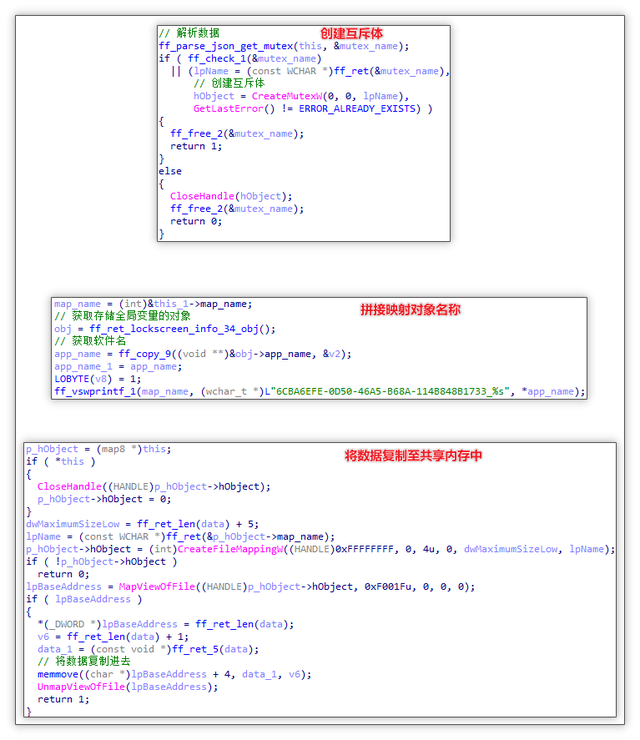This screenshot has width=640, height=740.
Task: Select the dwMaximumSizeLow = ff_ret_len(data) + 5 line
Action: click(x=142, y=524)
